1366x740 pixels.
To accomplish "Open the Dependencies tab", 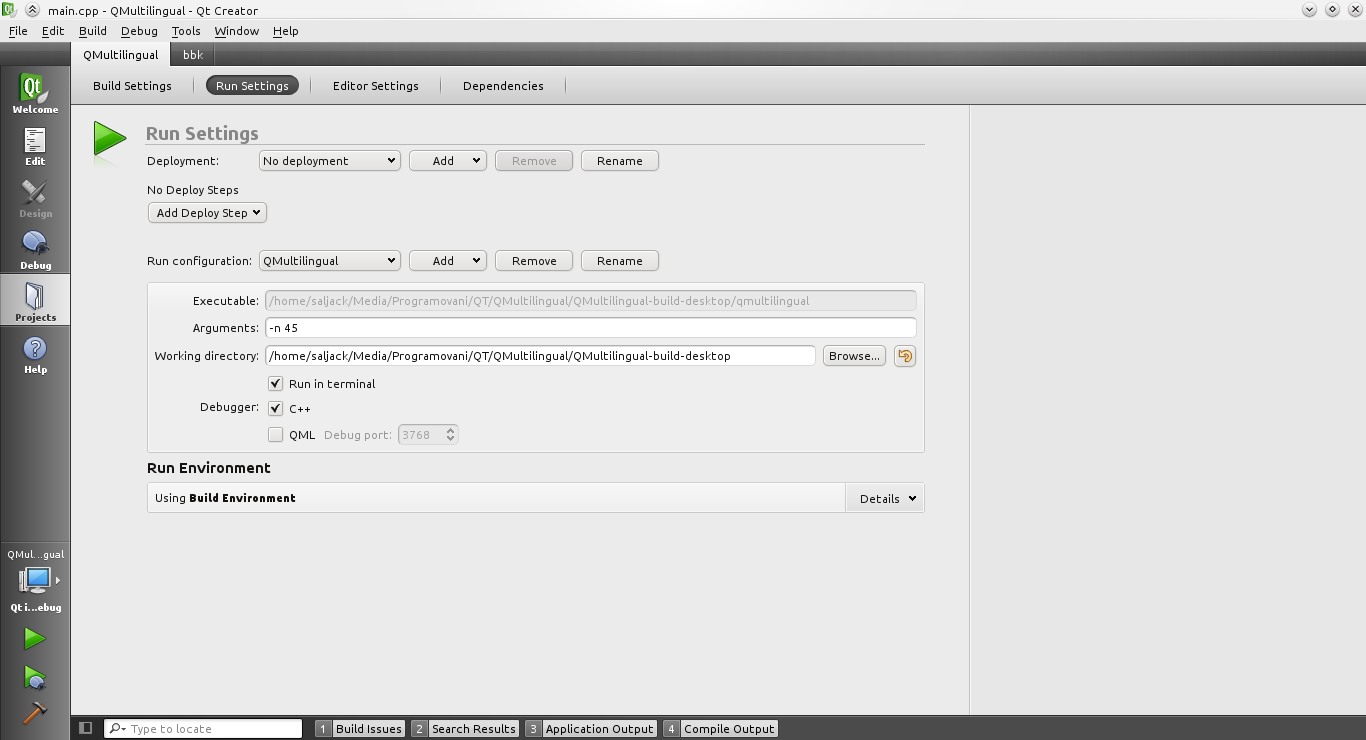I will [x=503, y=86].
